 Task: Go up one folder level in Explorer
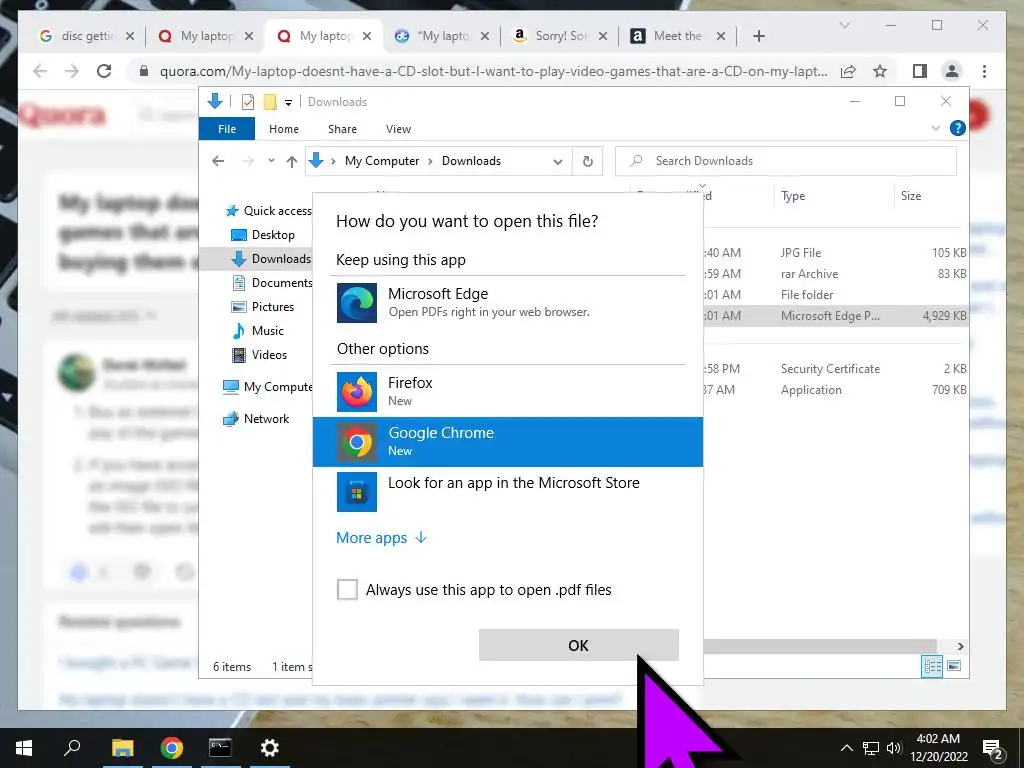[292, 161]
